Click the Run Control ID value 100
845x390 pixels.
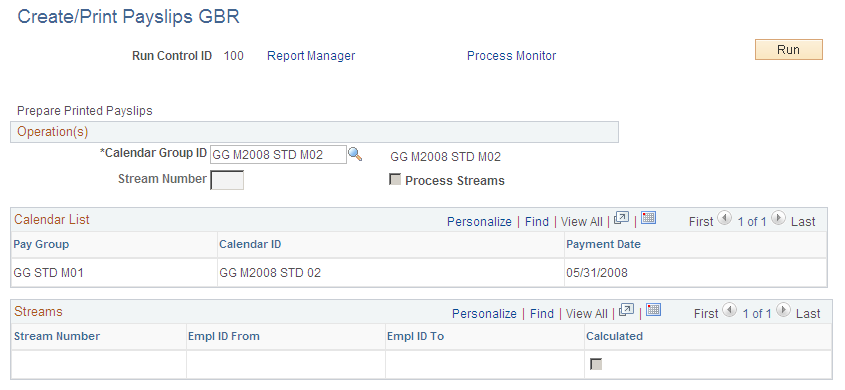(233, 55)
